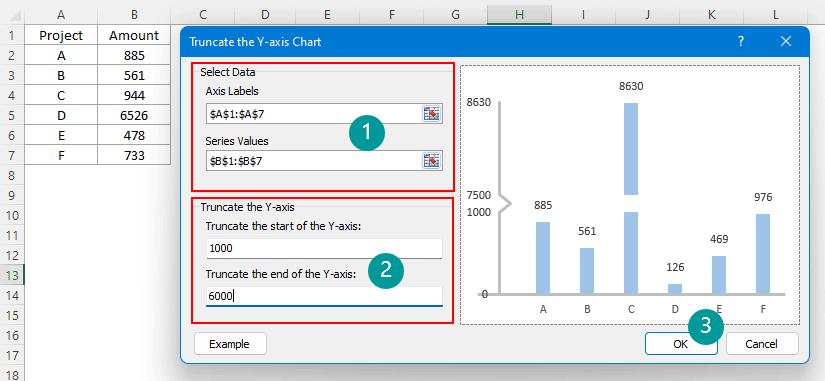The height and width of the screenshot is (381, 825).
Task: Select cell with value 561
Action: [134, 75]
